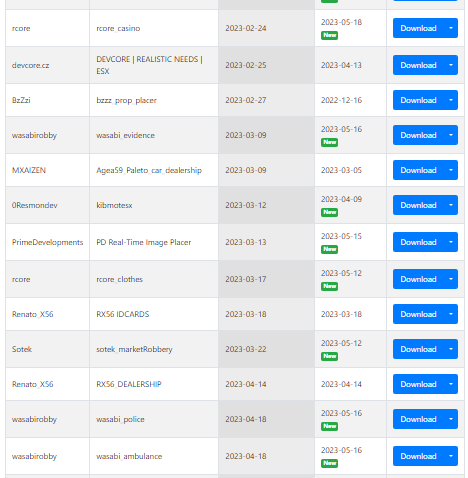
Task: Expand download options for wasabi_police
Action: tap(451, 419)
